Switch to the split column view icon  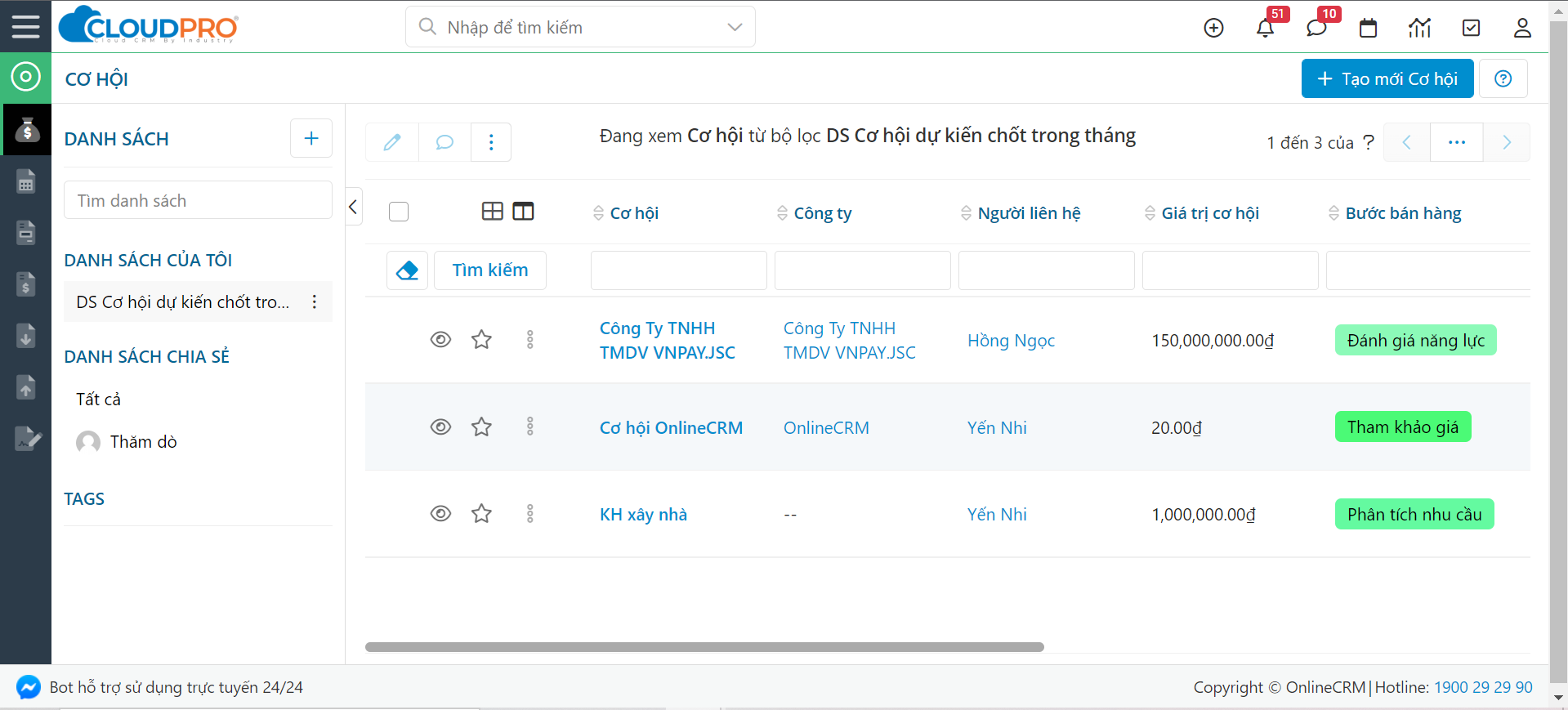[x=523, y=212]
